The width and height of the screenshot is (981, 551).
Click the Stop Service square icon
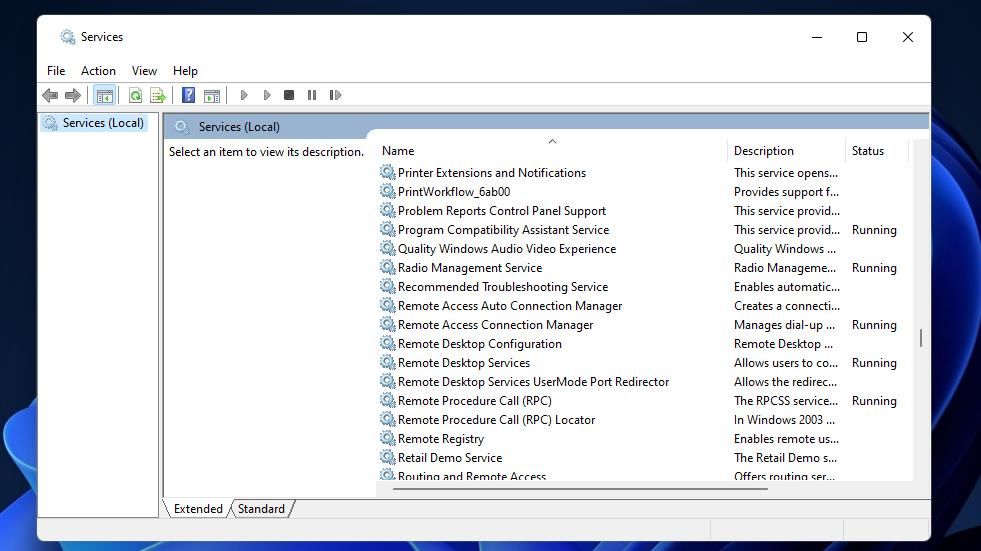(x=289, y=95)
